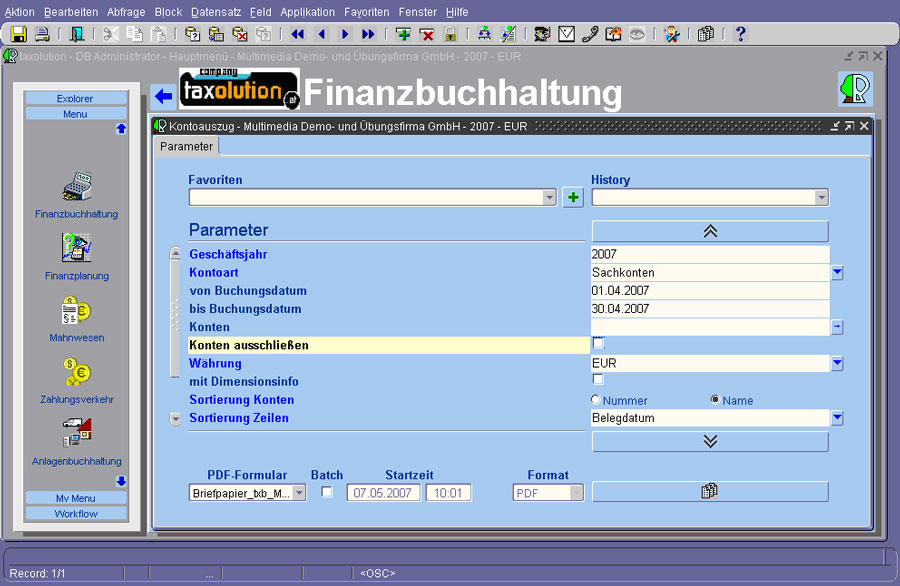900x586 pixels.
Task: Open the Format PDF dropdown
Action: tap(576, 493)
